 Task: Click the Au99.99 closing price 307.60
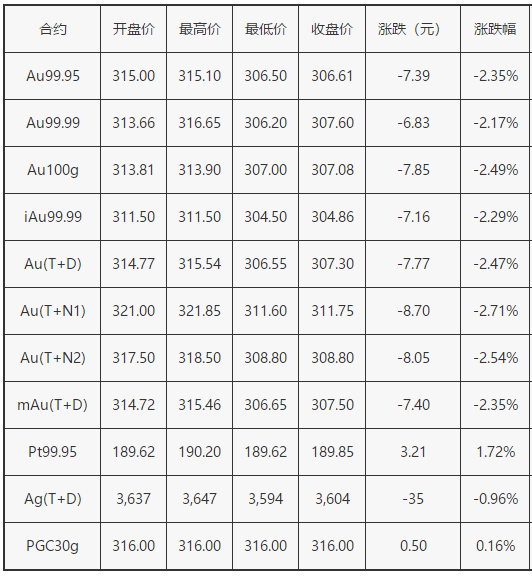point(332,123)
